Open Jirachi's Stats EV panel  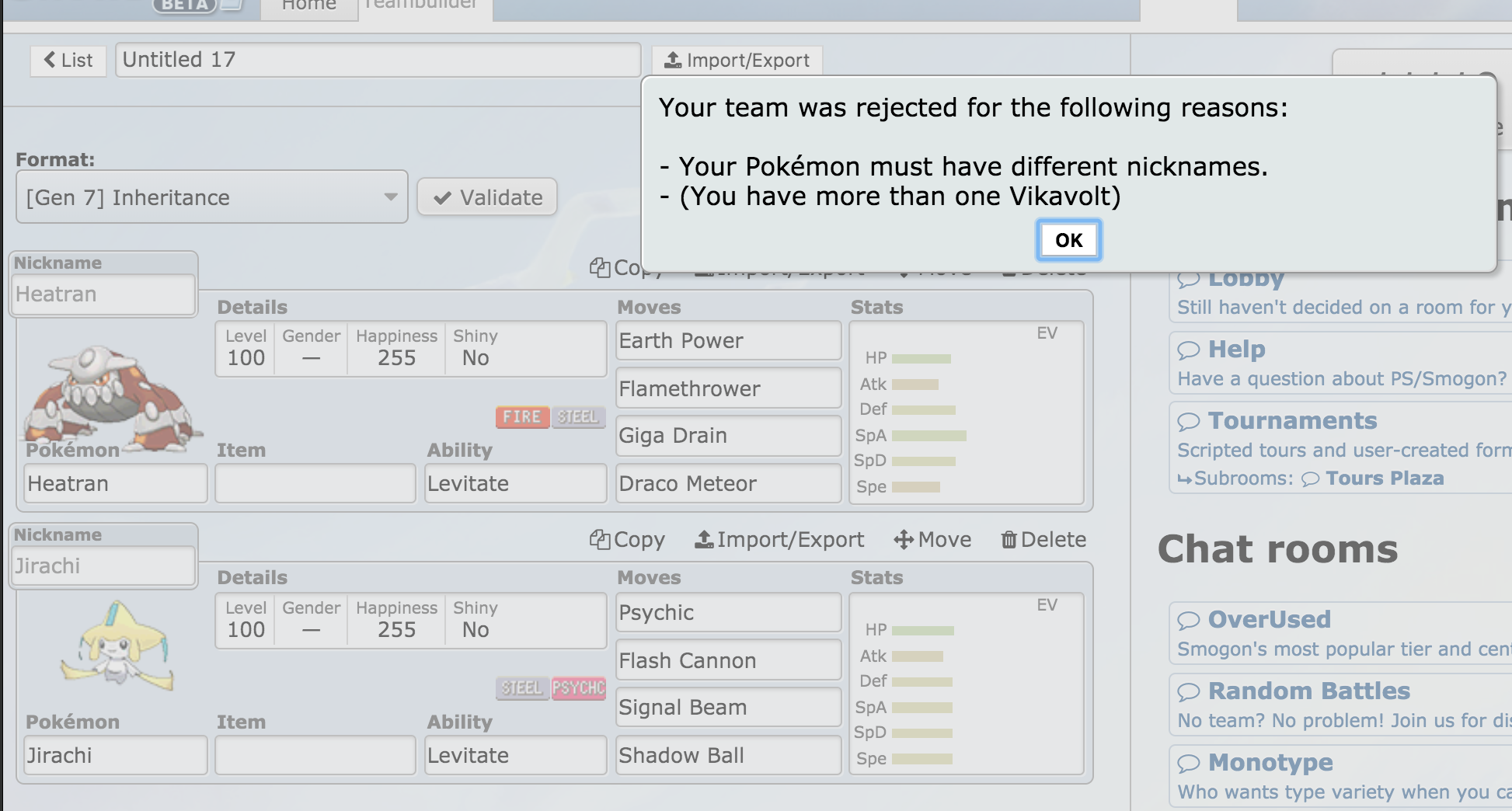[x=967, y=684]
